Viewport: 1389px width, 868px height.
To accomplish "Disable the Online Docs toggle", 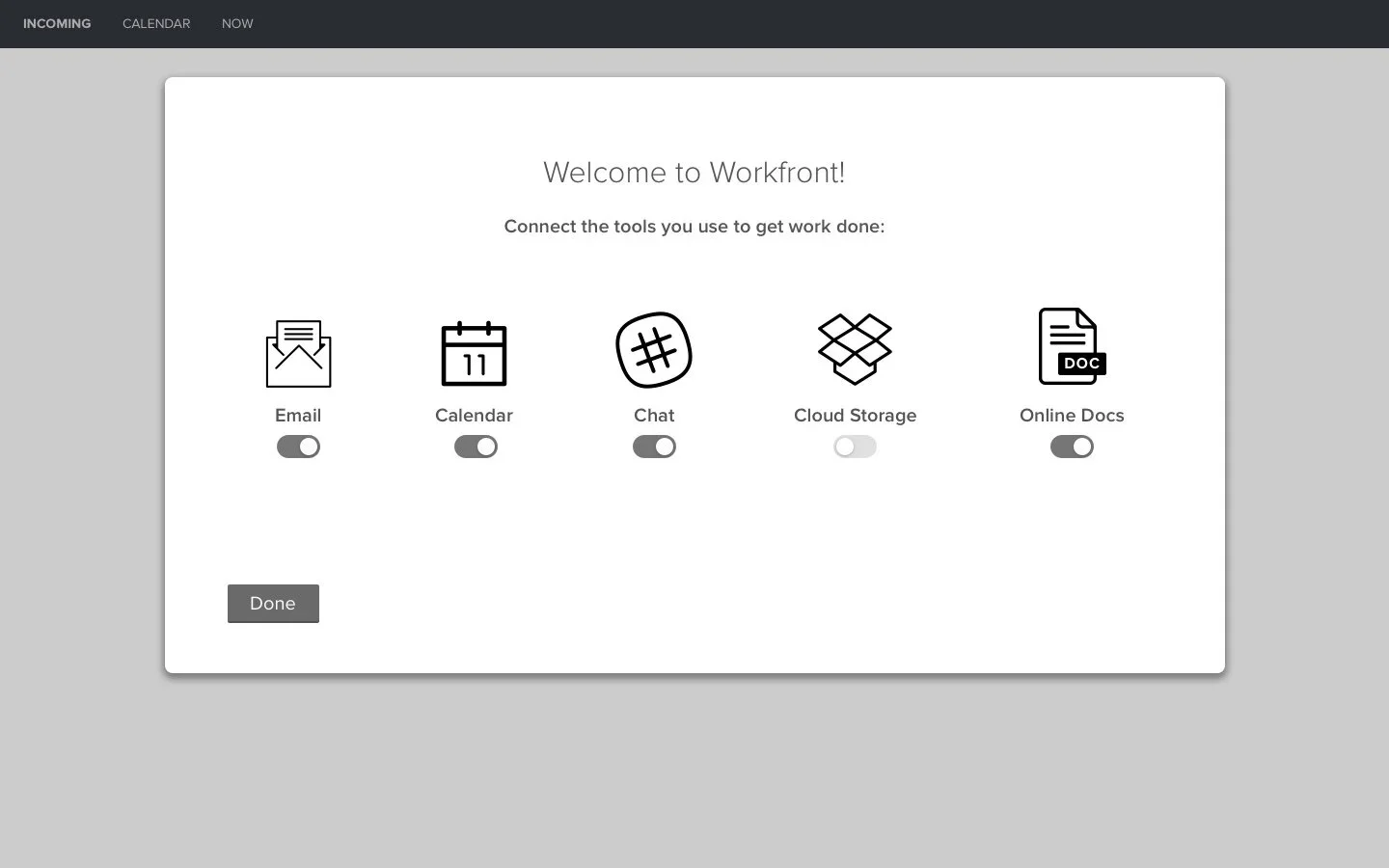I will (x=1072, y=447).
